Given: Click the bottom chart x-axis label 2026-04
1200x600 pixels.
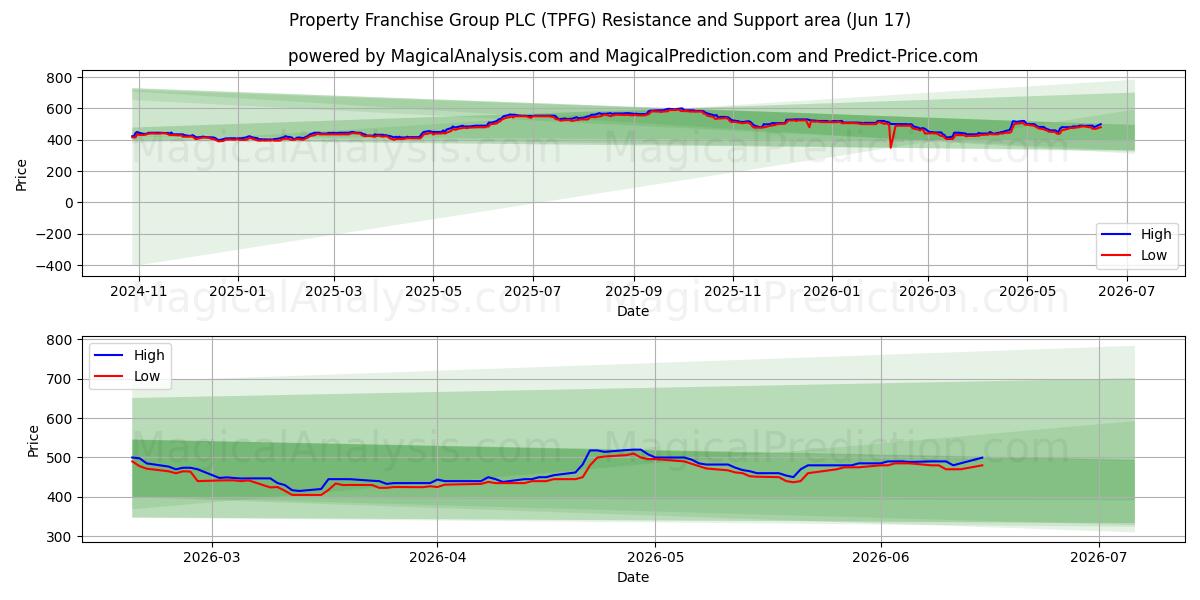Looking at the screenshot, I should [x=438, y=557].
